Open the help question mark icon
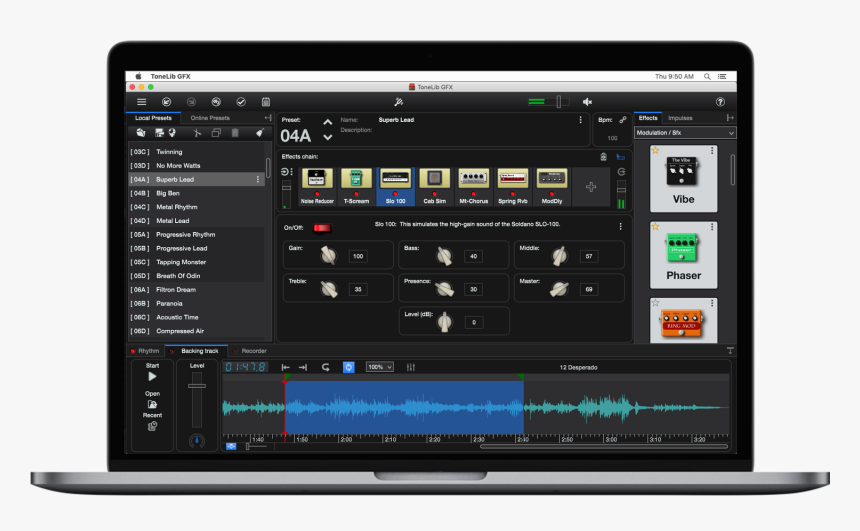The width and height of the screenshot is (860, 531). click(x=720, y=102)
